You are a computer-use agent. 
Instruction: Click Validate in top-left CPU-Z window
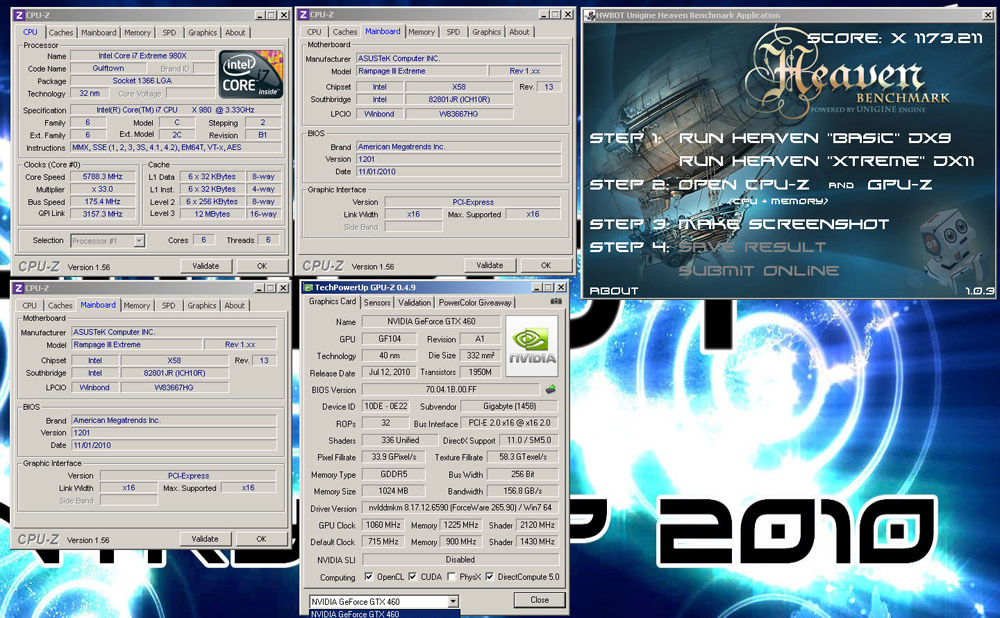tap(205, 266)
